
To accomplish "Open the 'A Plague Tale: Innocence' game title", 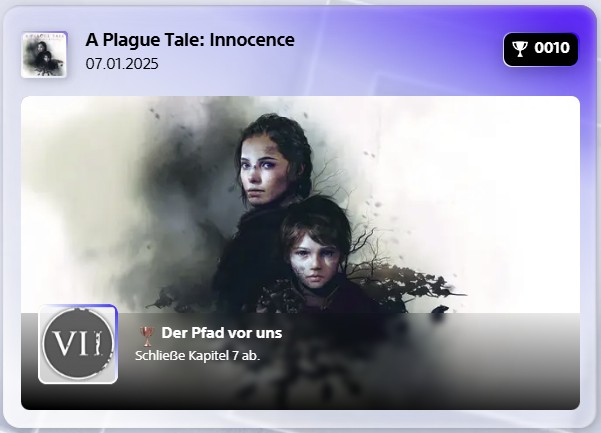I will pyautogui.click(x=190, y=40).
